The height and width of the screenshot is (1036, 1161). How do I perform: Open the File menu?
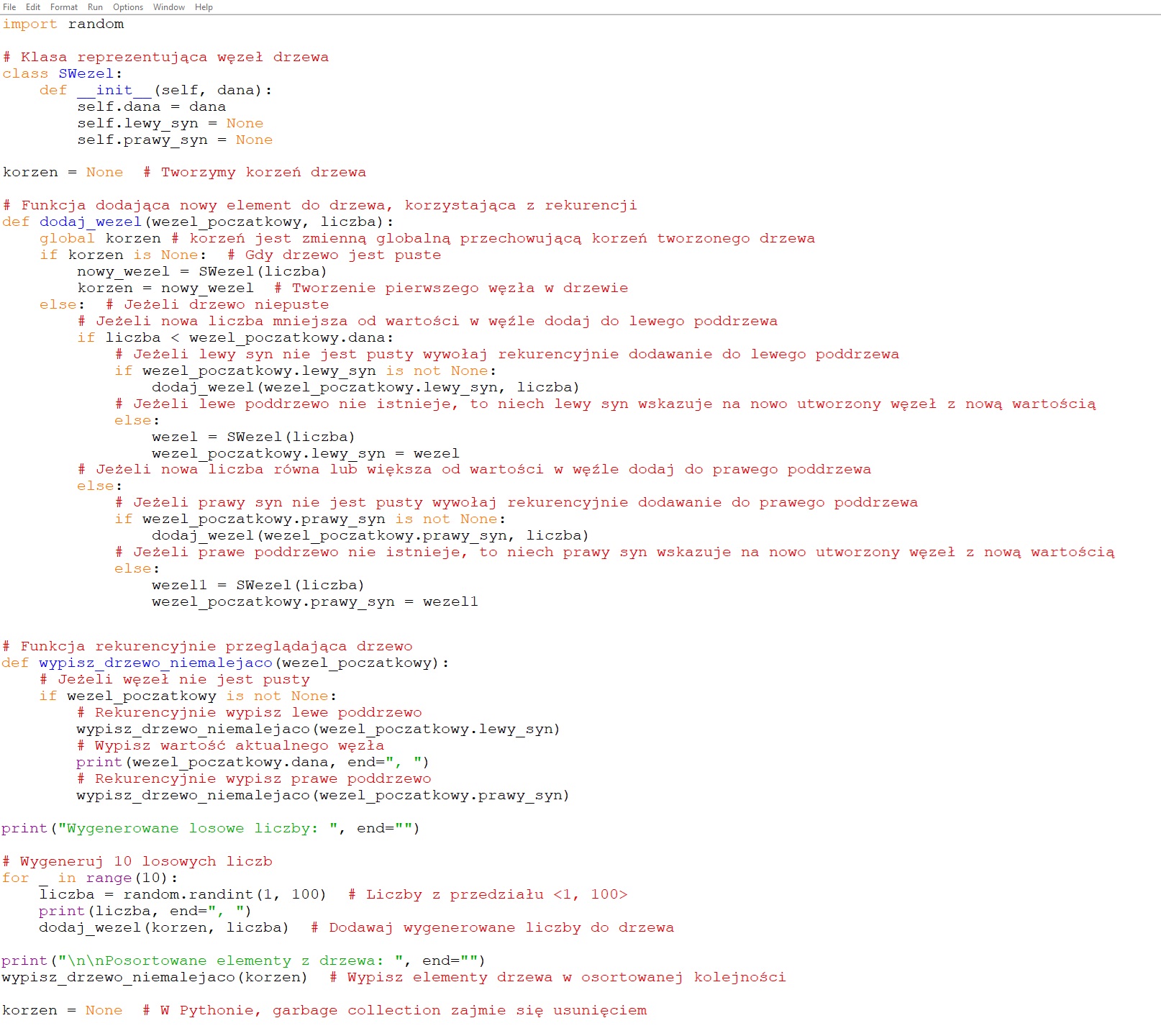(9, 7)
